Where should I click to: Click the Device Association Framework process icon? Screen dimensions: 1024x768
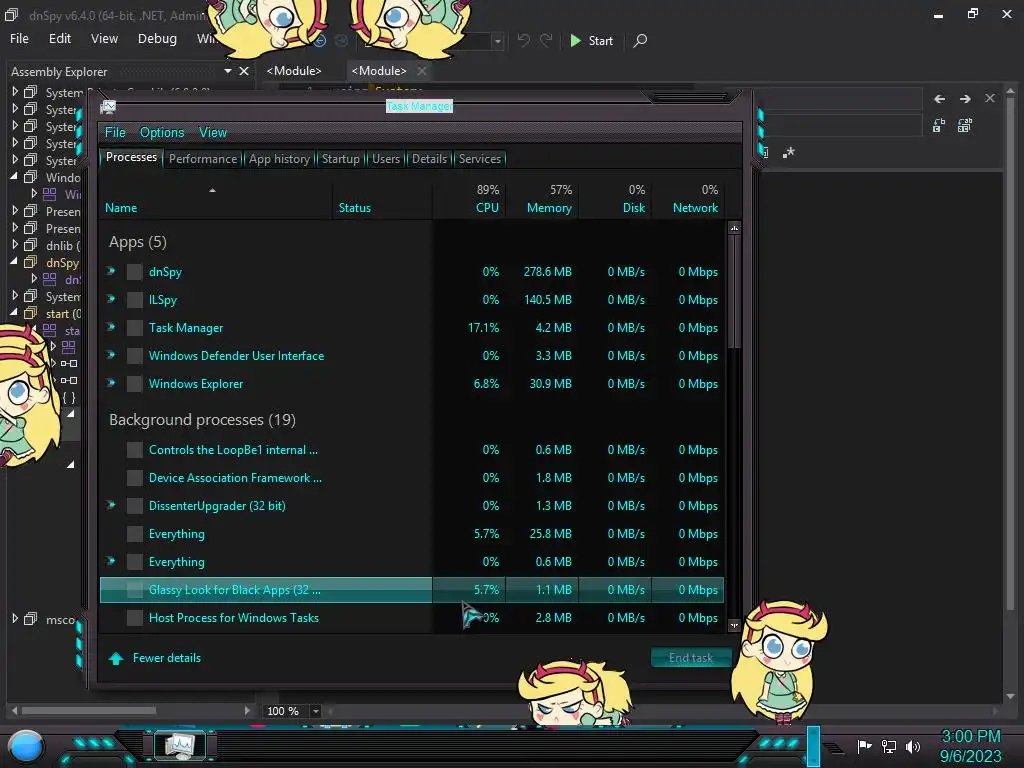(x=135, y=478)
